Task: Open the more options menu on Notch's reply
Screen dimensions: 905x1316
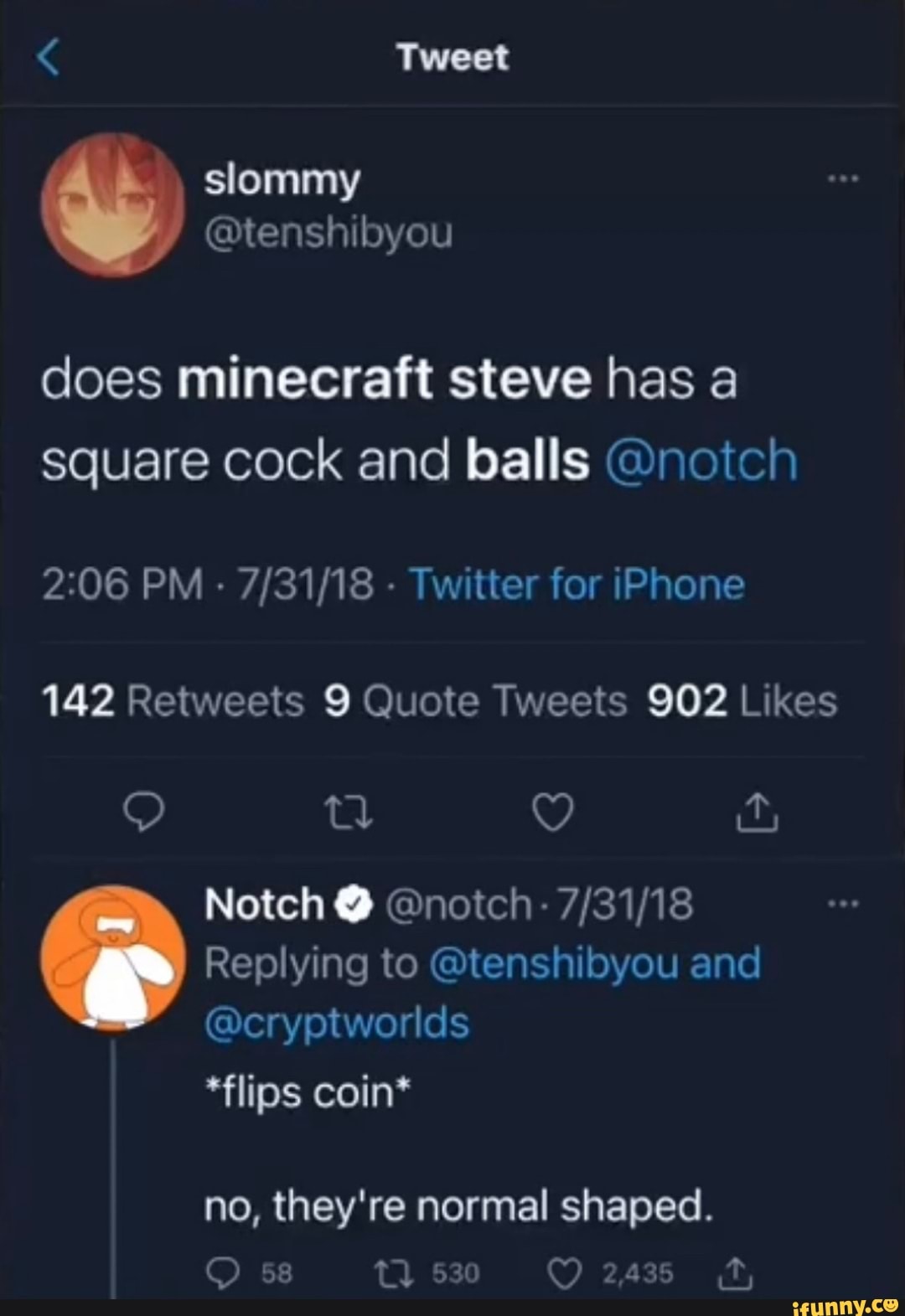Action: 845,902
